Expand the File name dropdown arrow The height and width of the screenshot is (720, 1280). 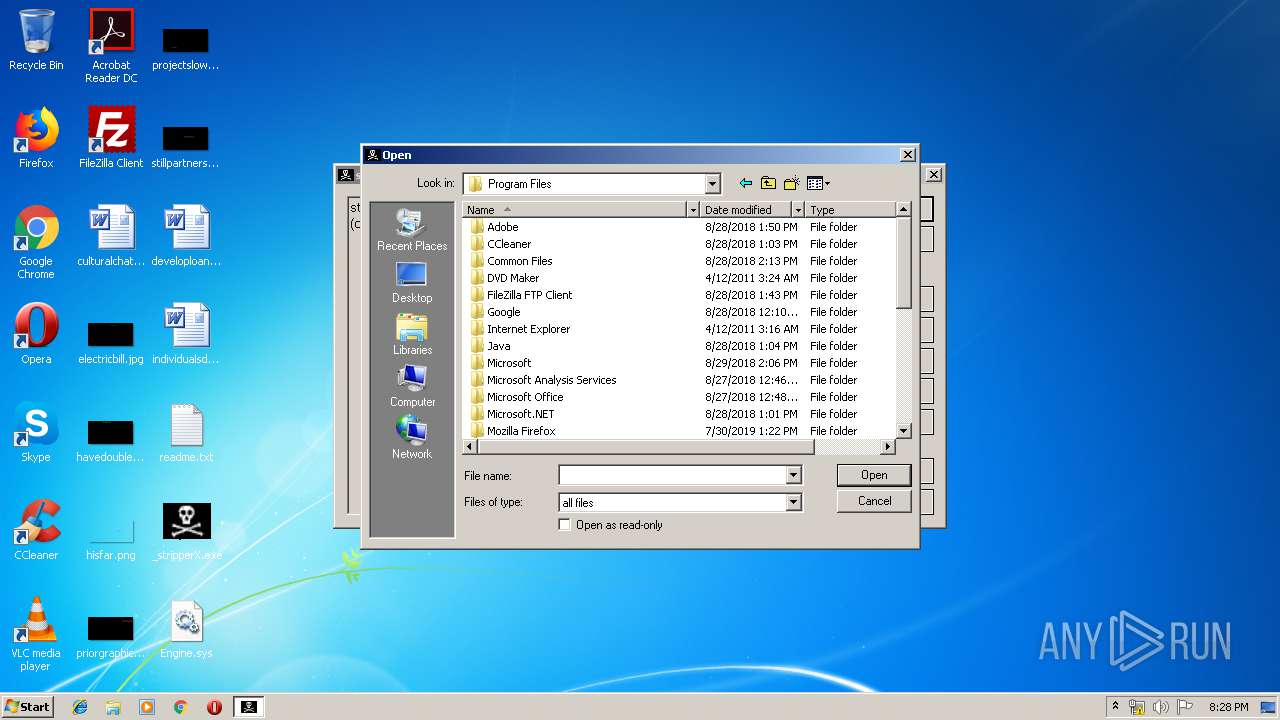(793, 476)
